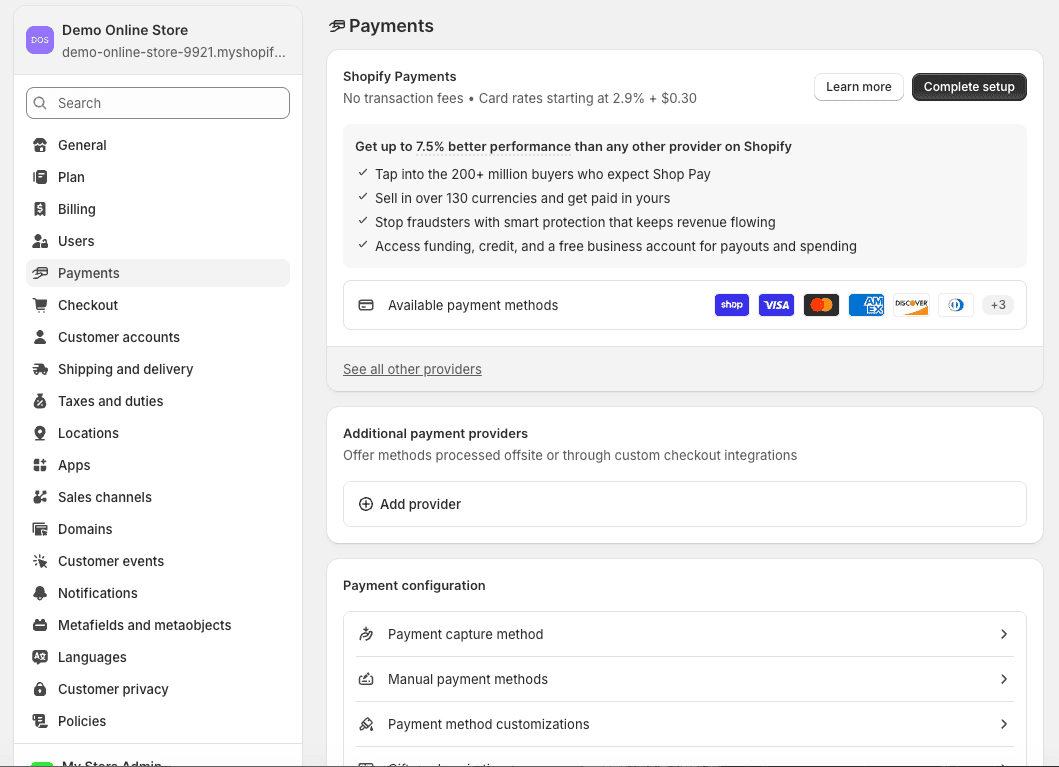Click the Apps grid icon
Image resolution: width=1059 pixels, height=767 pixels.
pos(40,465)
